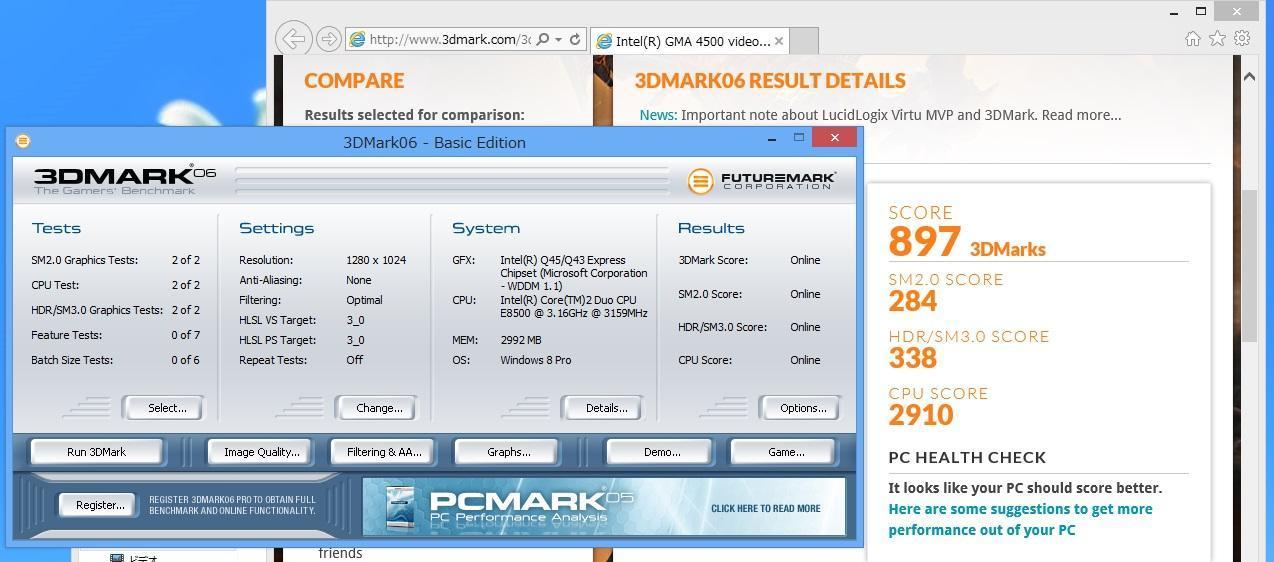Minimize the 3DMark06 window

coord(771,139)
